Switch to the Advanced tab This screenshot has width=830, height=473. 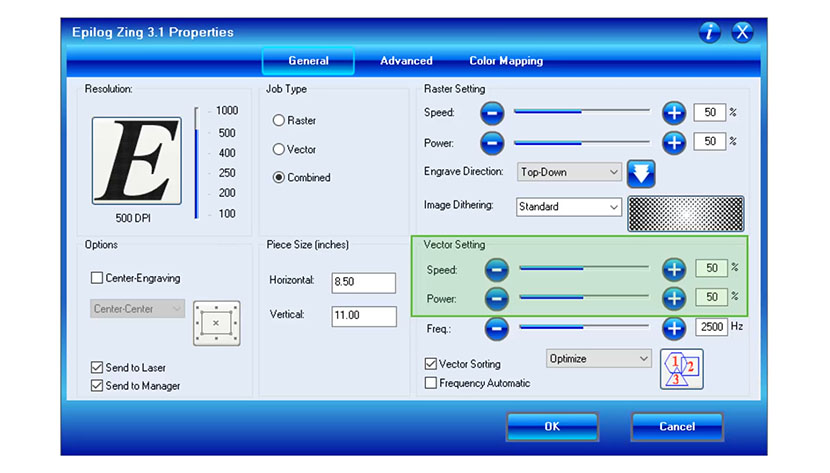(x=406, y=61)
